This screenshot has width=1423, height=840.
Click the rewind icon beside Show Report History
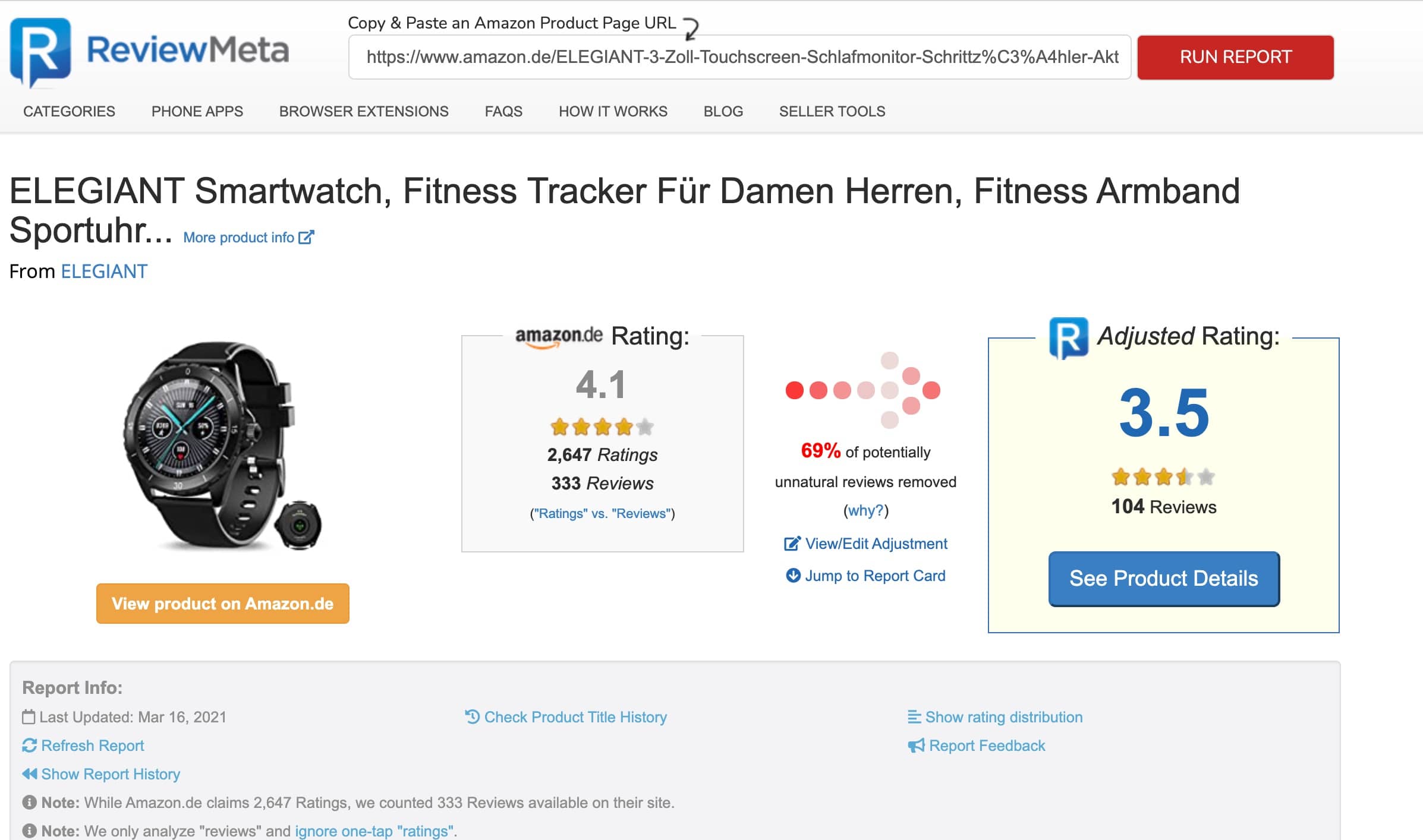[x=29, y=773]
